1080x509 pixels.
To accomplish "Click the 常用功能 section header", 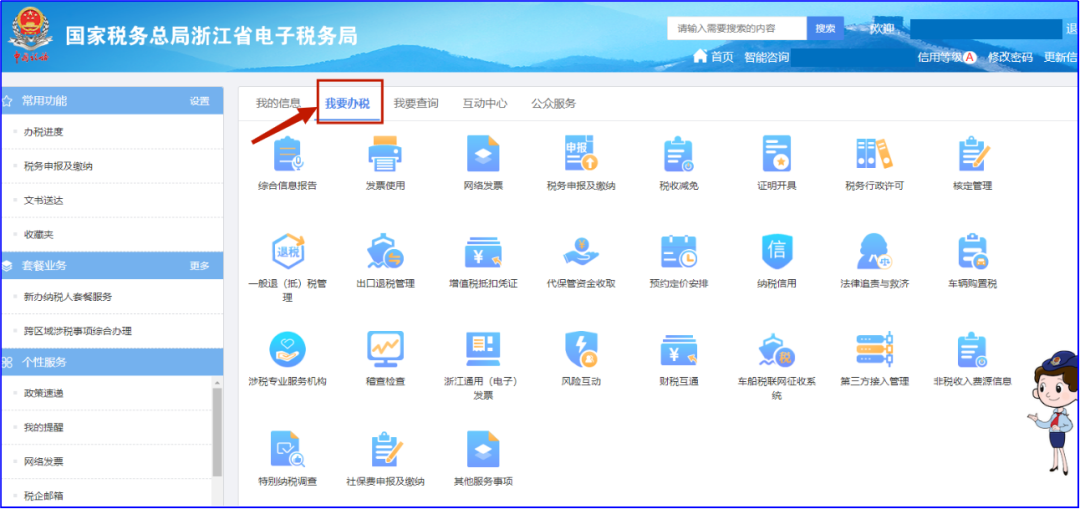I will coord(112,101).
